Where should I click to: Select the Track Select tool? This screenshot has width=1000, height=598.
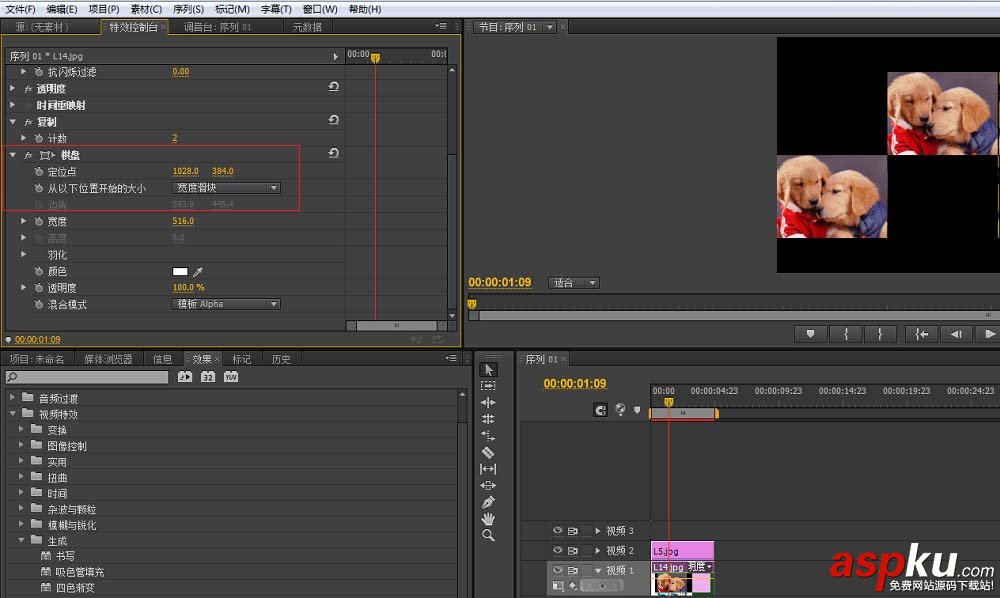pyautogui.click(x=488, y=386)
